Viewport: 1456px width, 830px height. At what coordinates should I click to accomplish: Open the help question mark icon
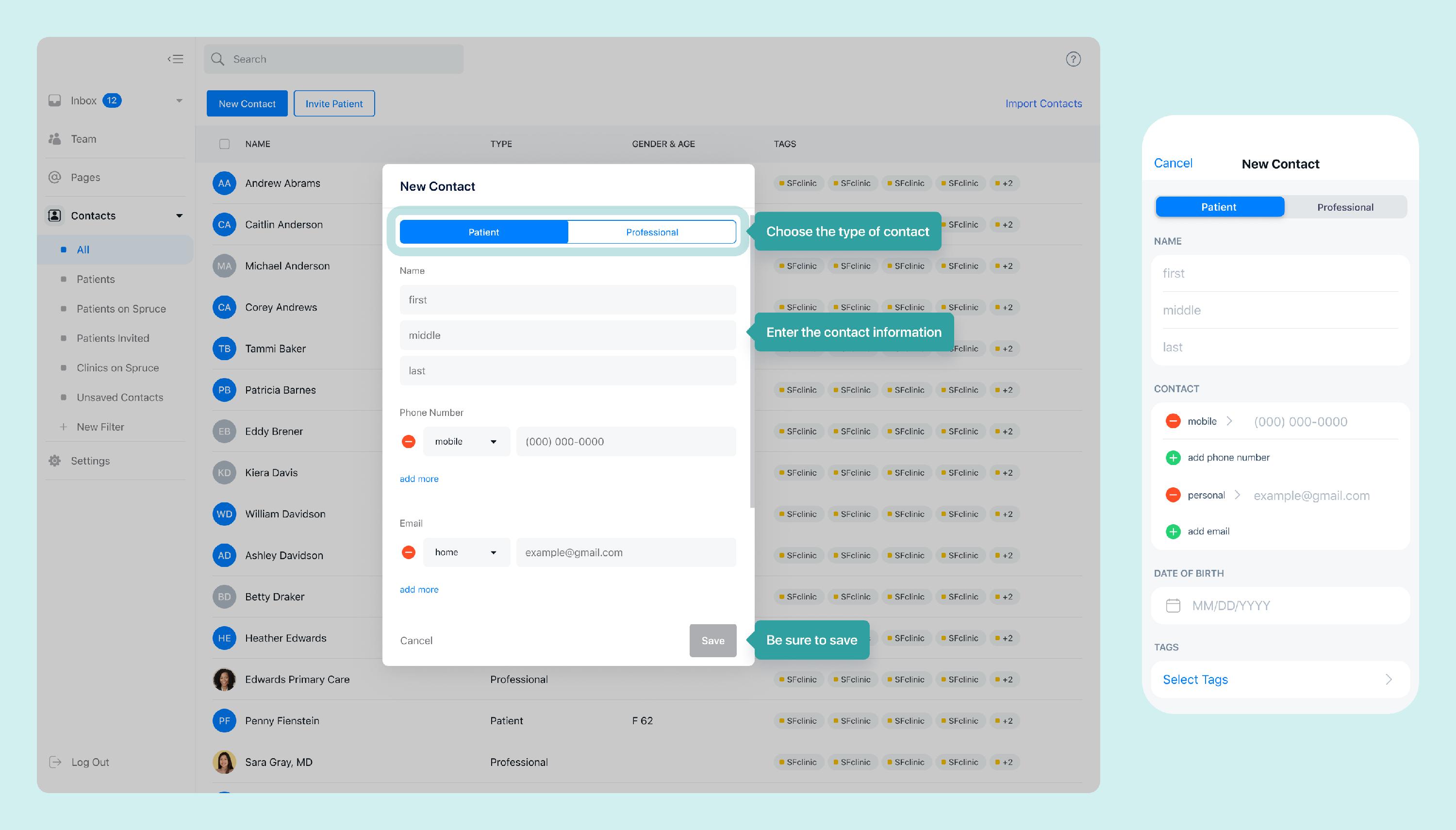pos(1073,59)
